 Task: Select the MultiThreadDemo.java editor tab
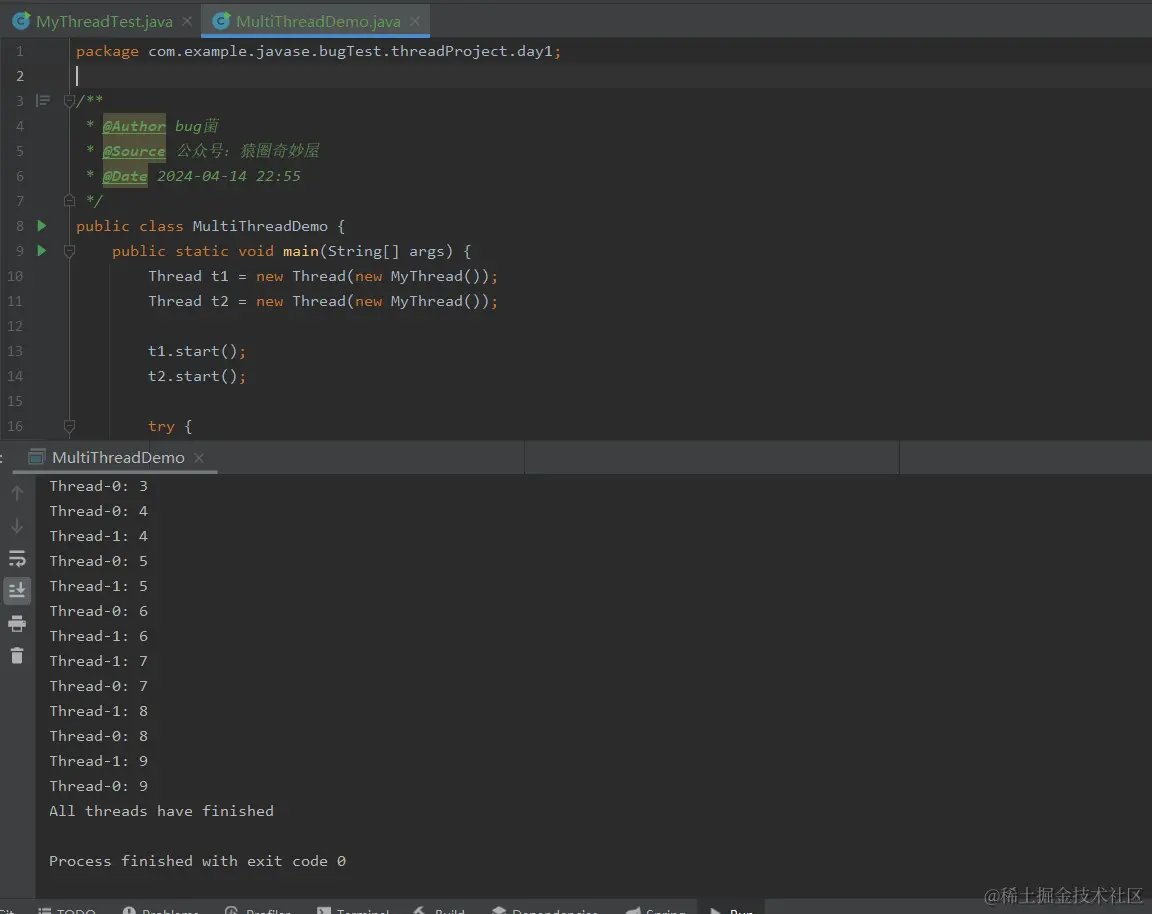tap(317, 21)
